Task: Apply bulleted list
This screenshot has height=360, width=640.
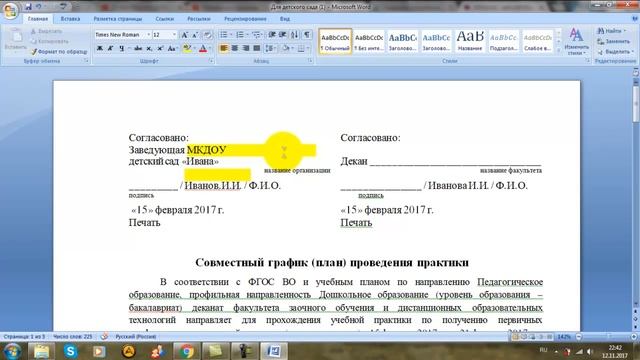Action: click(x=224, y=35)
